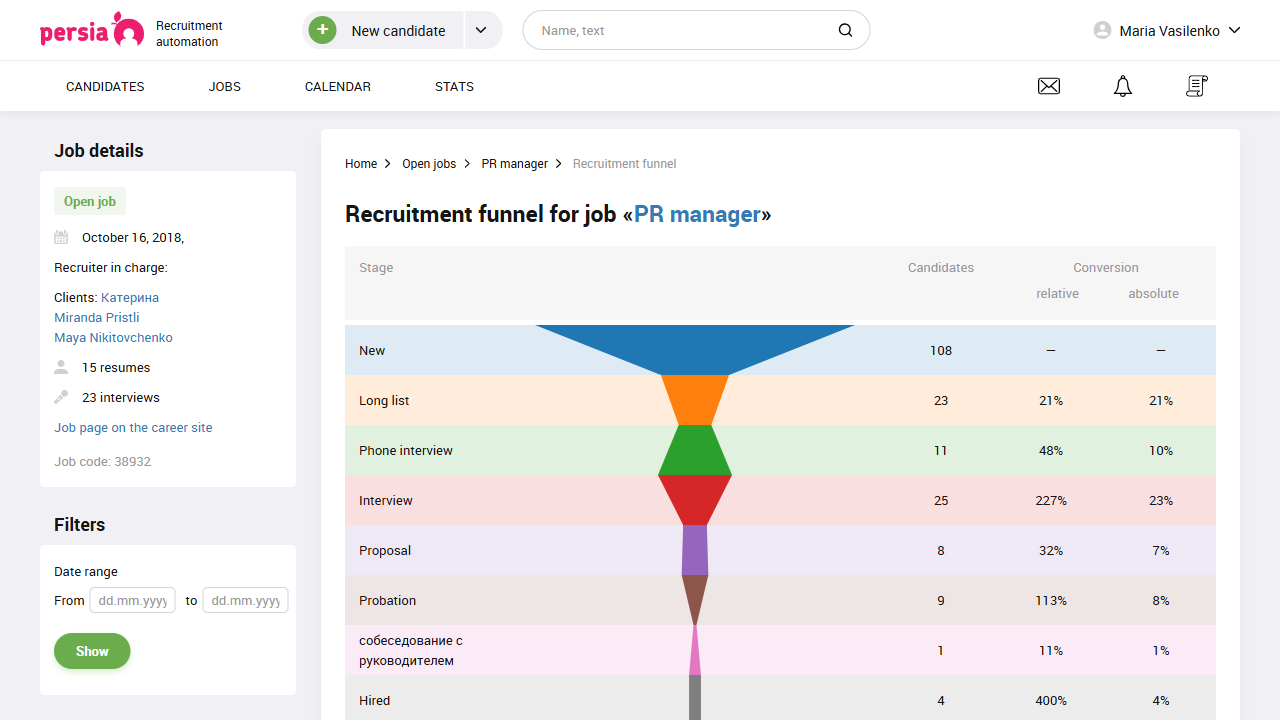The image size is (1280, 720).
Task: Click the From date range input field
Action: 132,600
